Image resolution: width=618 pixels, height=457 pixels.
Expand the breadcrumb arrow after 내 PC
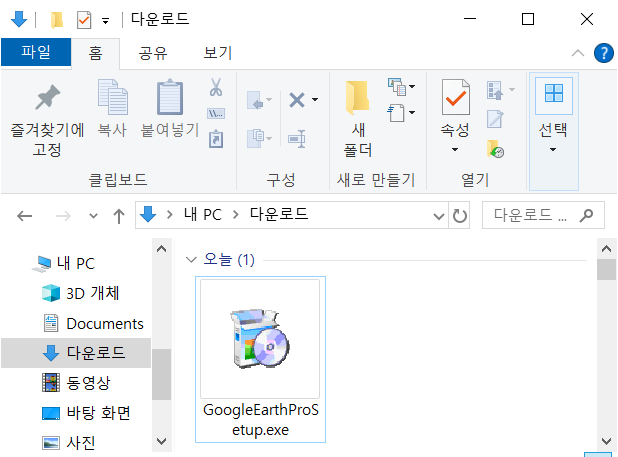pyautogui.click(x=236, y=215)
